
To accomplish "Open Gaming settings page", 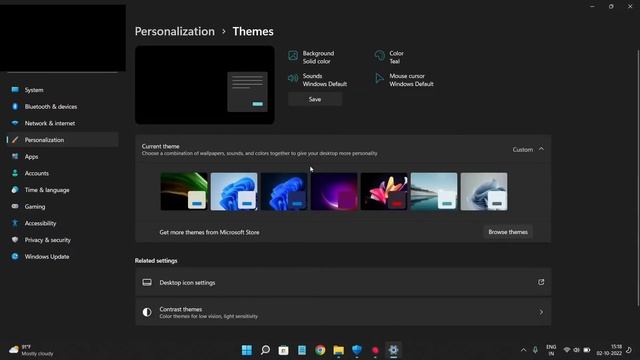I will point(62,207).
